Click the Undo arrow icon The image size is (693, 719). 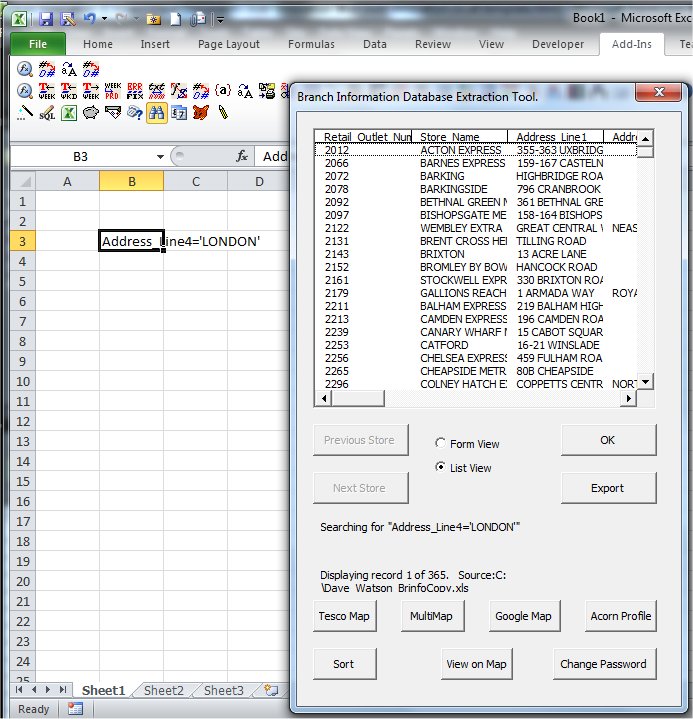pyautogui.click(x=89, y=19)
